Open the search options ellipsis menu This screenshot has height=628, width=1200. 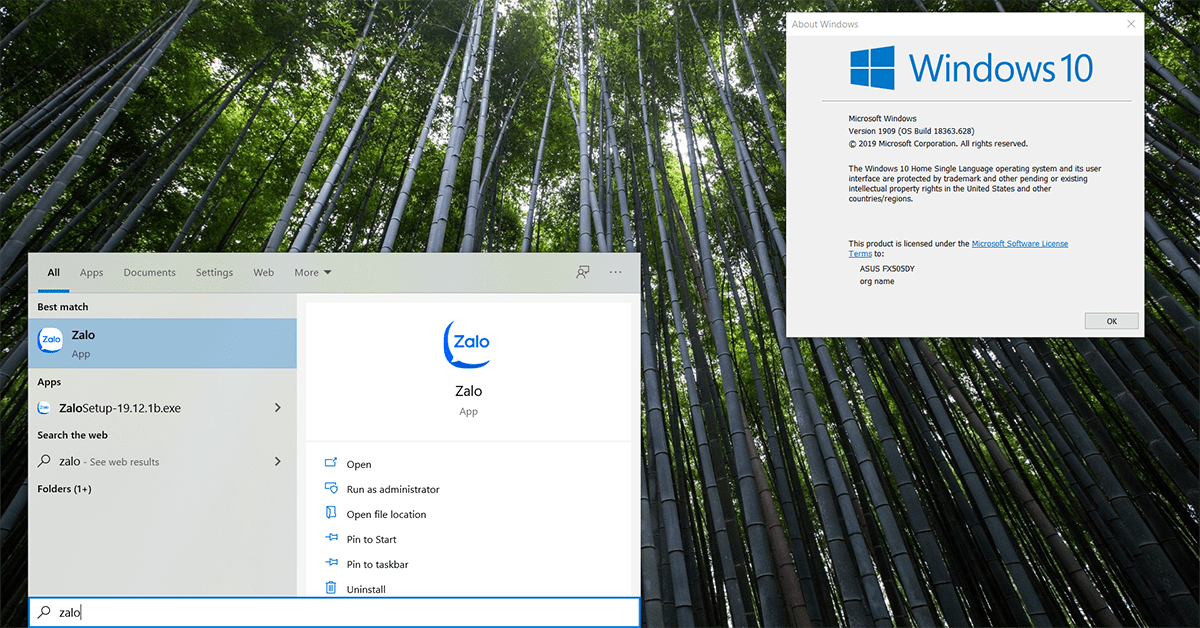(616, 272)
